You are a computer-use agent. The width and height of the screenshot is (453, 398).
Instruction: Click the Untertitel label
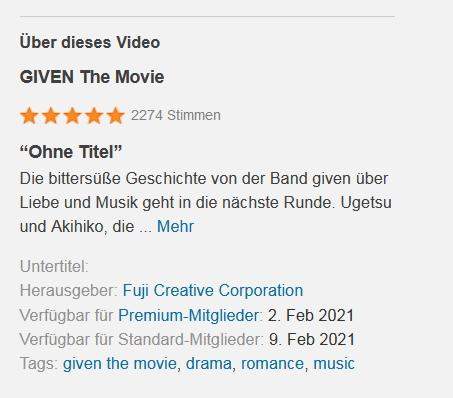click(54, 266)
